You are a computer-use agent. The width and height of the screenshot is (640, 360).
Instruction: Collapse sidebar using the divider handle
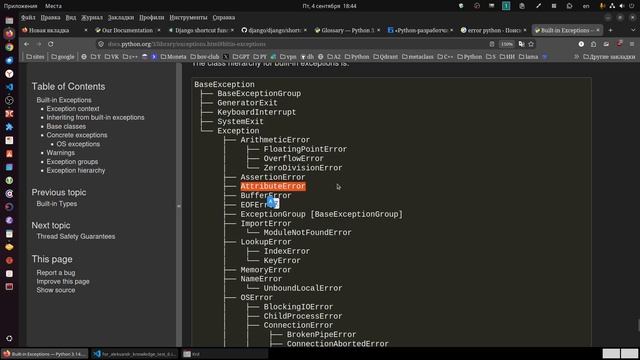[x=179, y=206]
